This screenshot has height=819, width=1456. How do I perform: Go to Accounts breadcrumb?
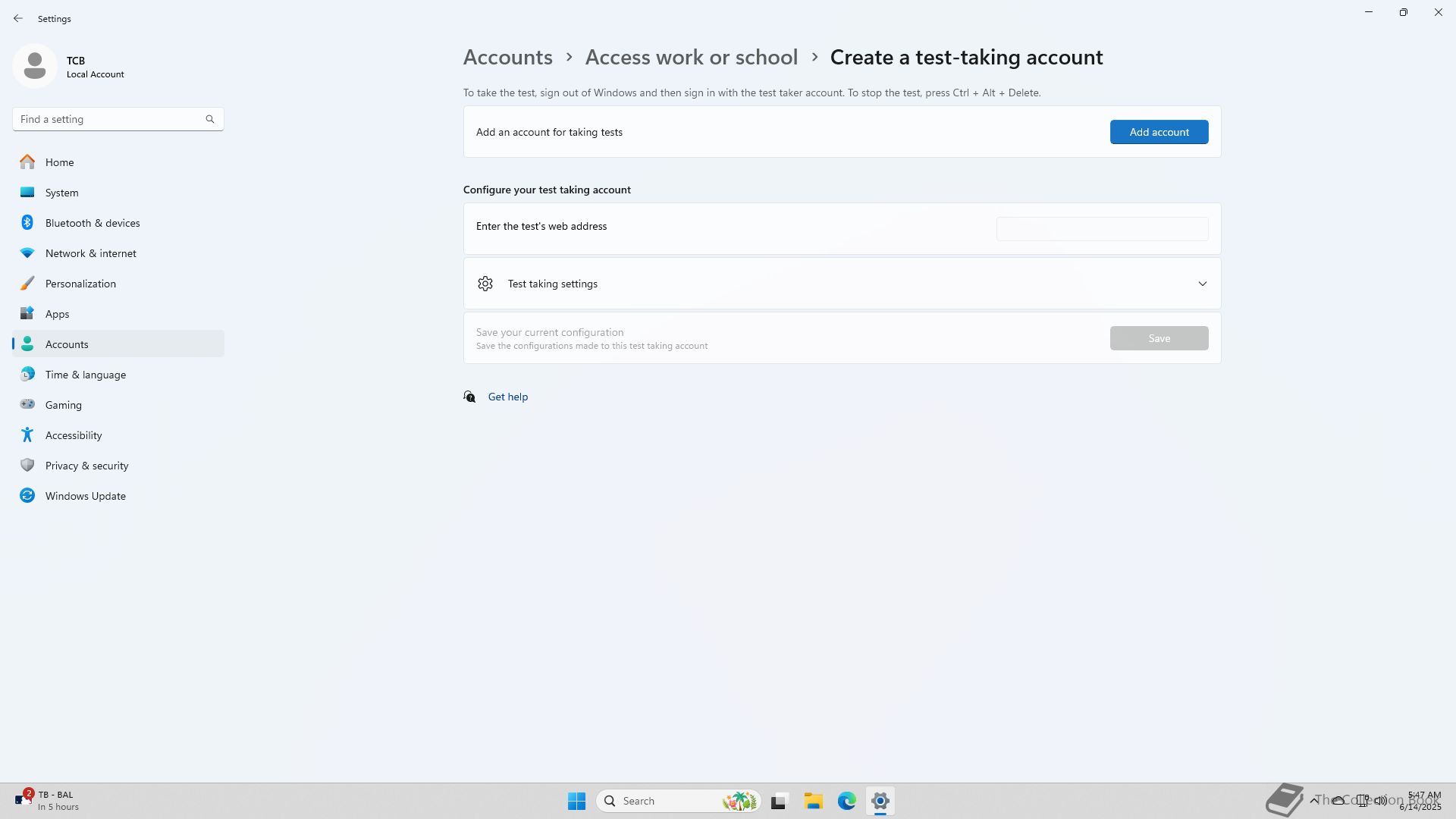point(507,58)
